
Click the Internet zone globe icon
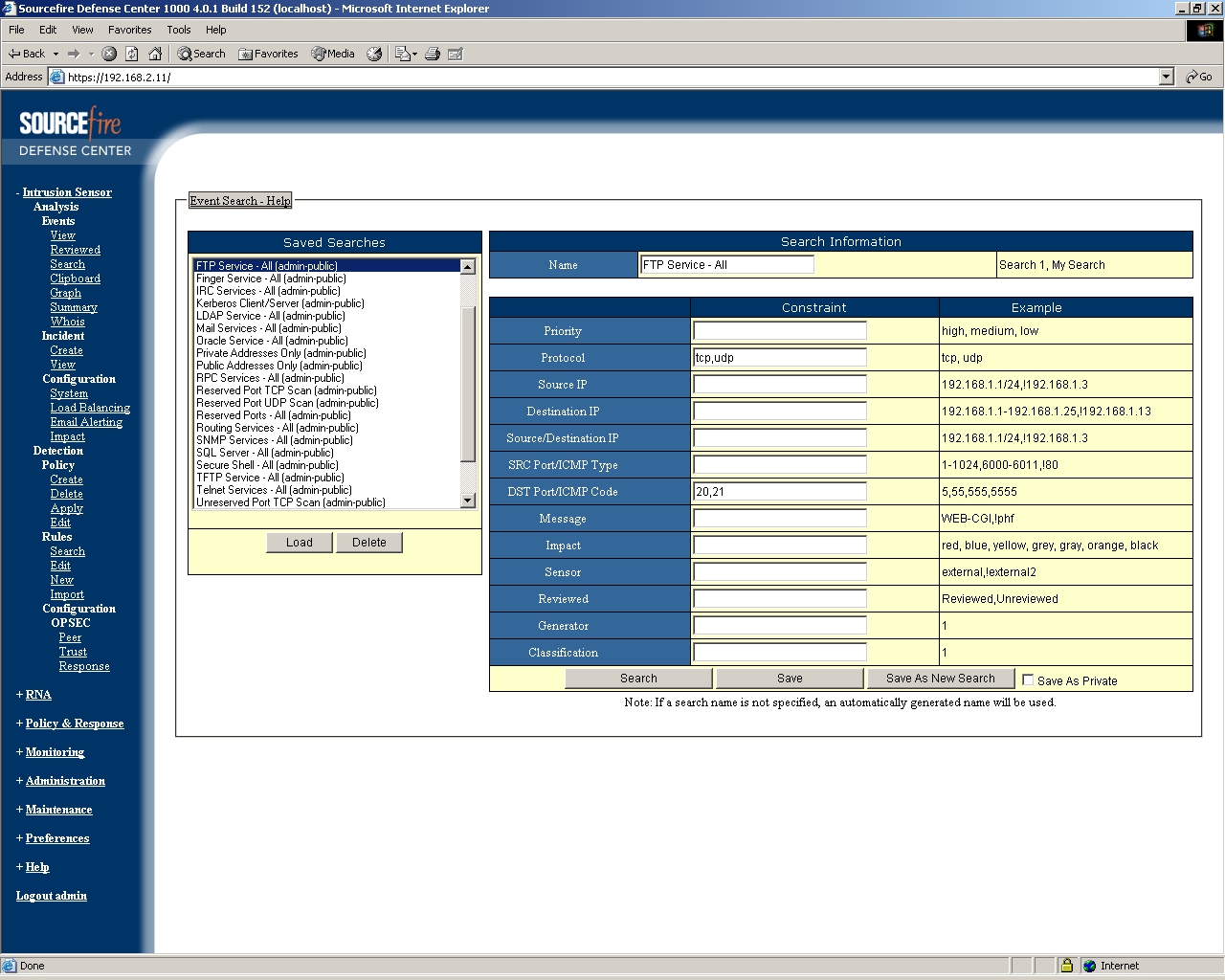1089,966
